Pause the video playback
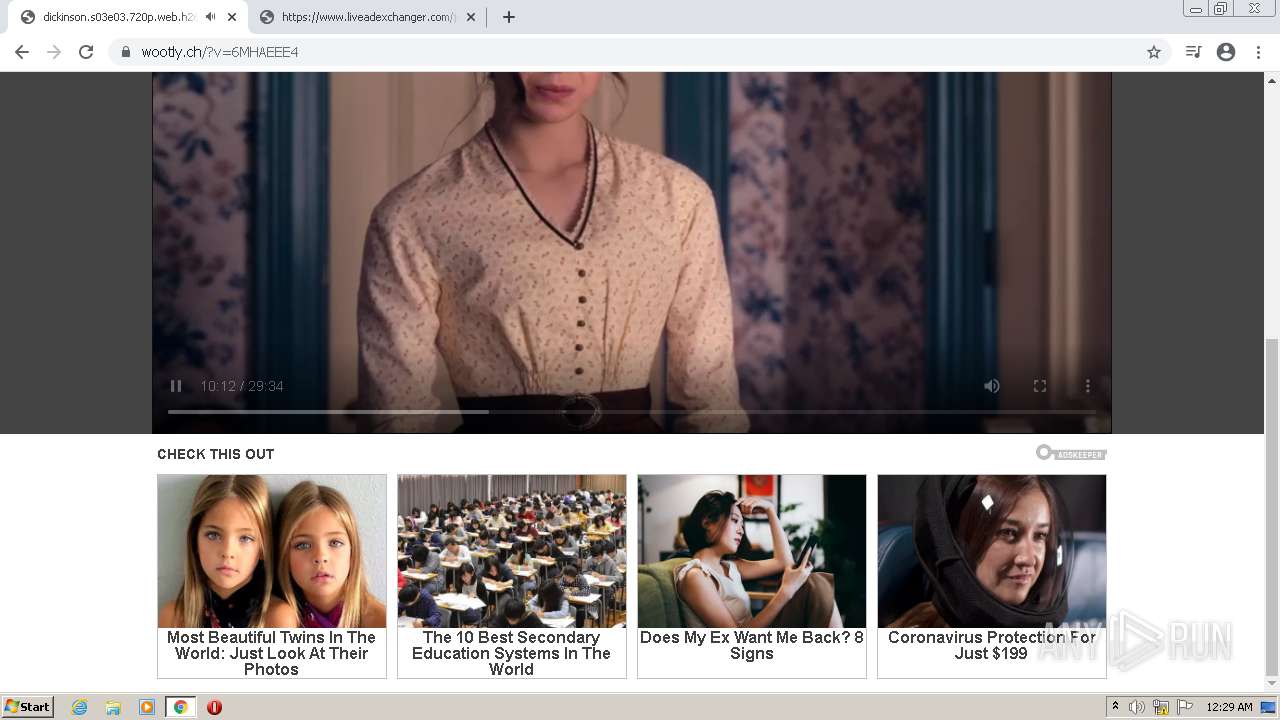Image resolution: width=1280 pixels, height=720 pixels. pyautogui.click(x=176, y=386)
